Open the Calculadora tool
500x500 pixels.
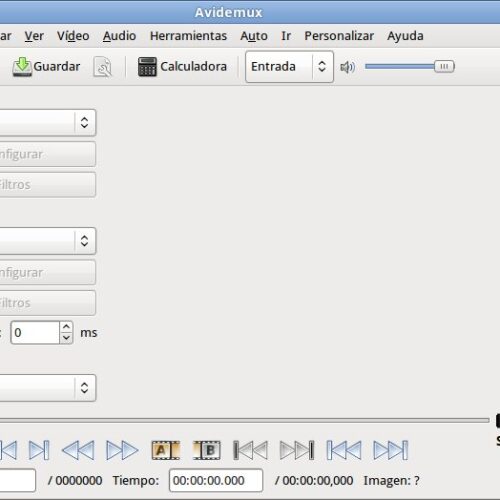pyautogui.click(x=182, y=67)
